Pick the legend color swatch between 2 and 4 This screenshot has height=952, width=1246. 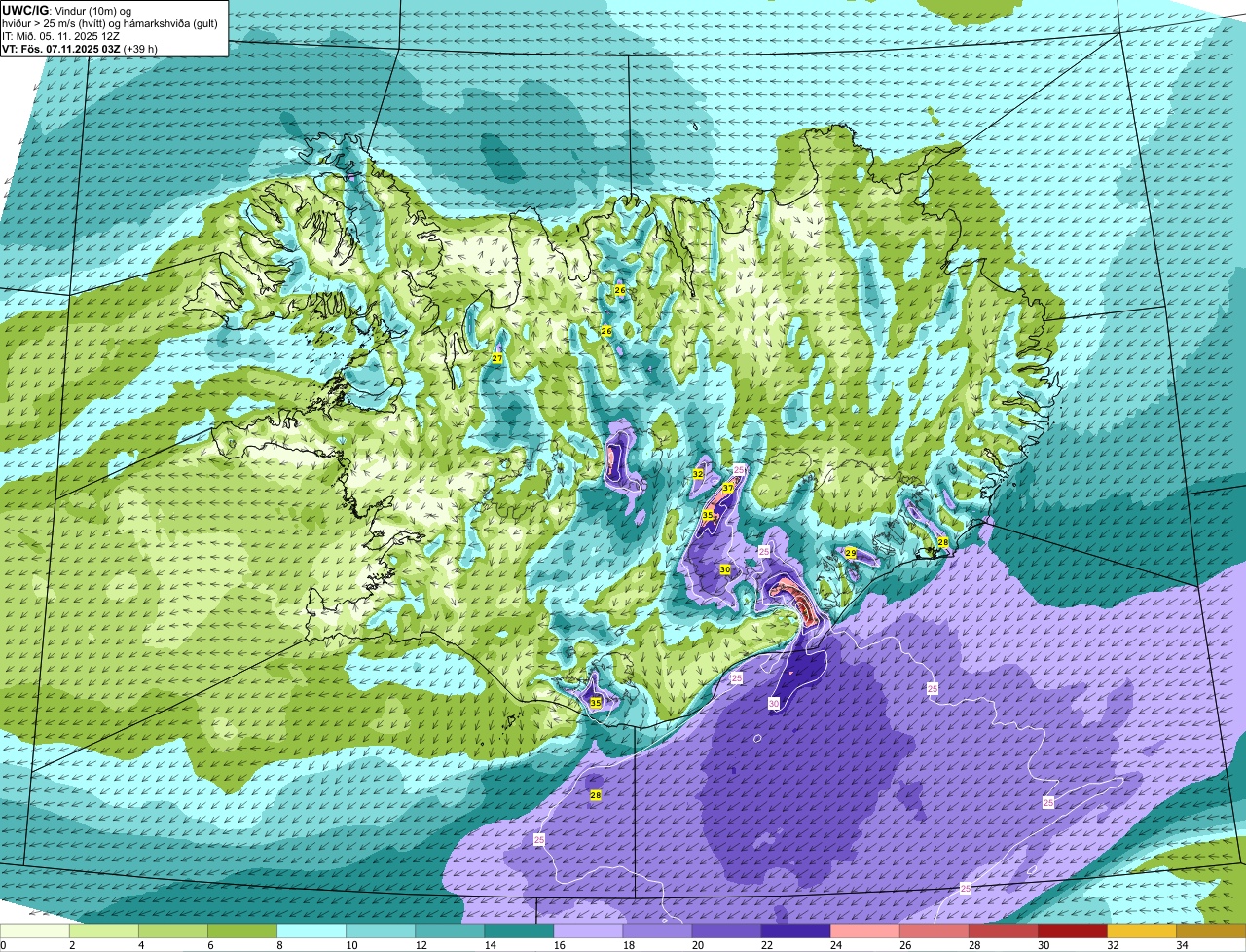click(x=104, y=932)
